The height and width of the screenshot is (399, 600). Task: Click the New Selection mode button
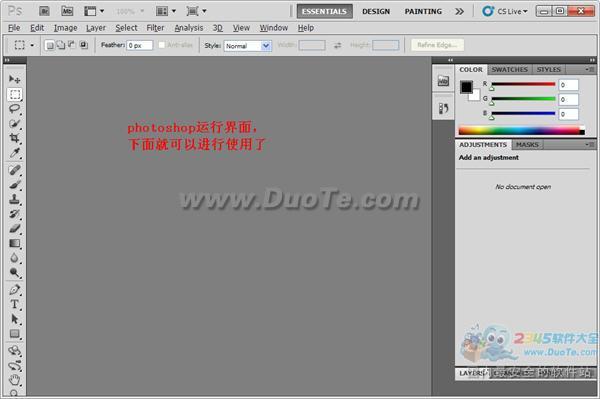[49, 46]
